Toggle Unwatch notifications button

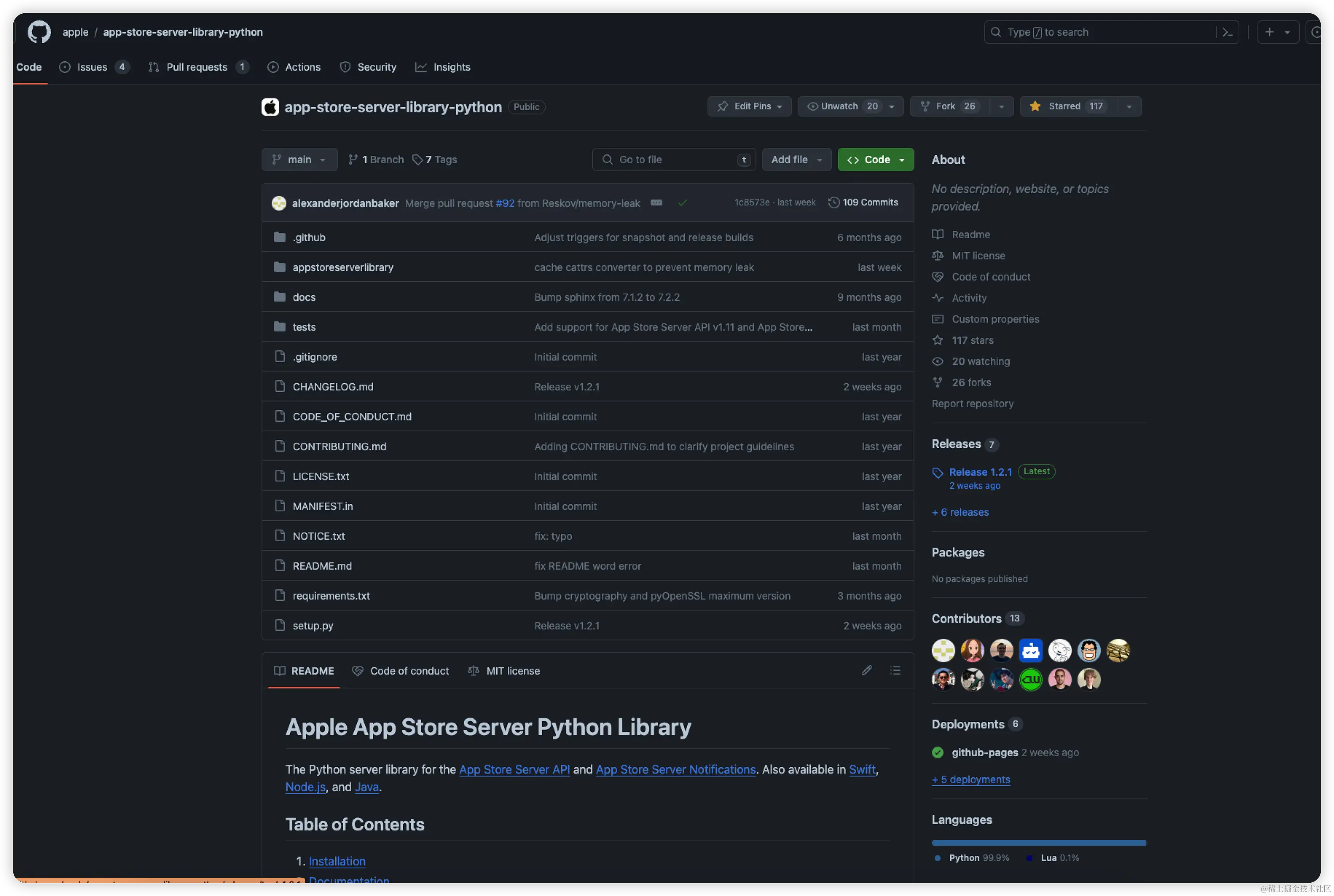(x=851, y=106)
